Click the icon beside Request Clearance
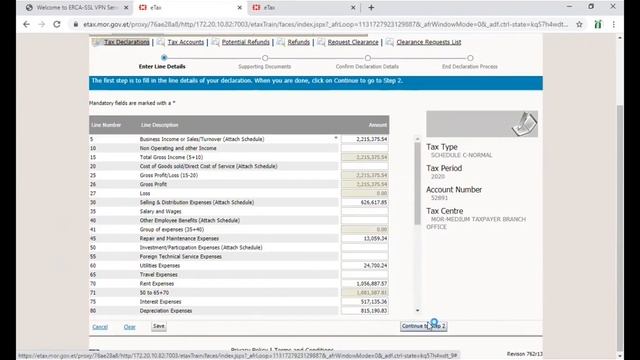 (x=321, y=42)
